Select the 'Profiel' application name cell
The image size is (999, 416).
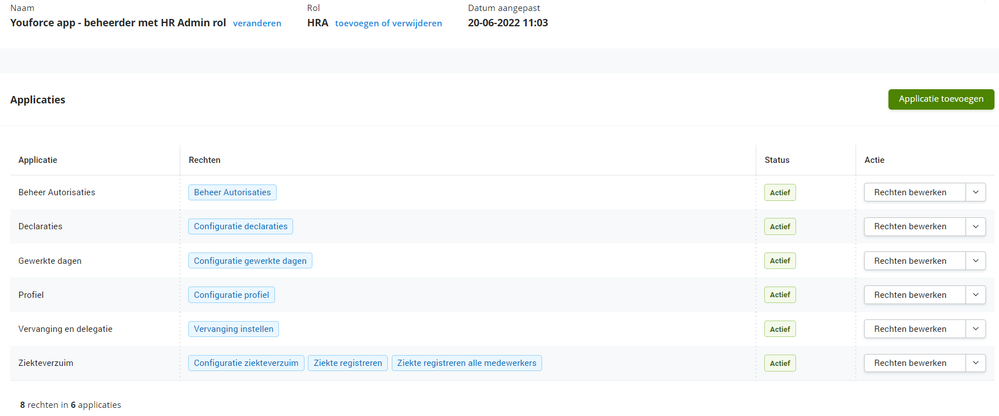(31, 295)
